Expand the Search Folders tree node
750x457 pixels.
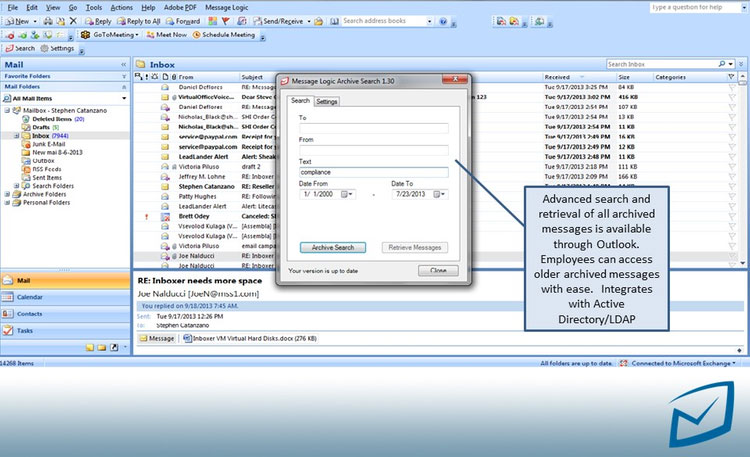16,186
